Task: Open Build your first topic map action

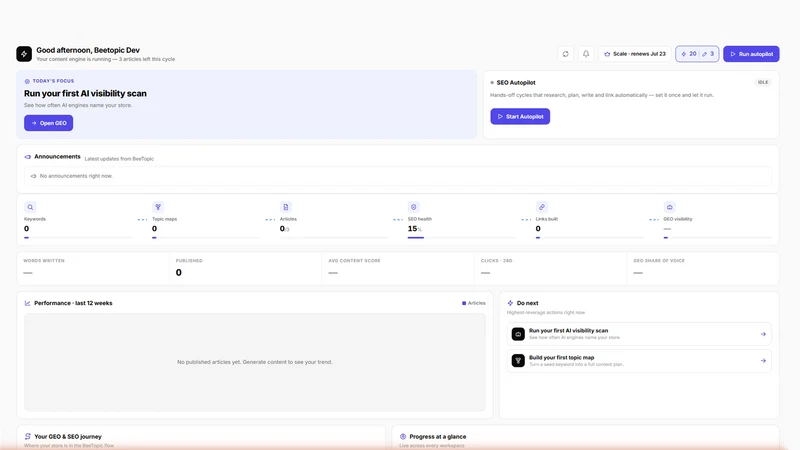Action: (639, 361)
